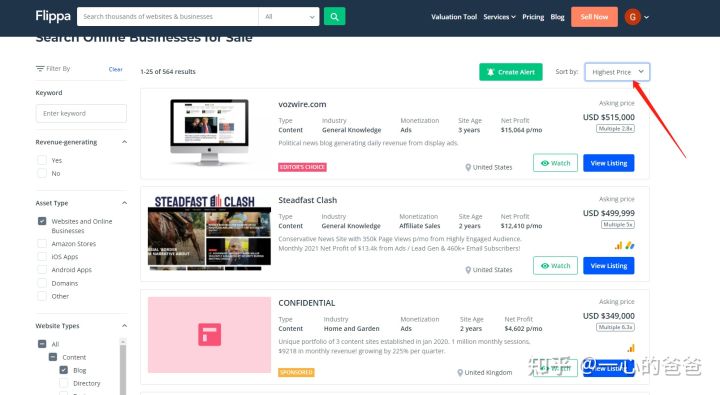Click the USD $515,000 asking price
The height and width of the screenshot is (395, 720).
click(x=608, y=117)
